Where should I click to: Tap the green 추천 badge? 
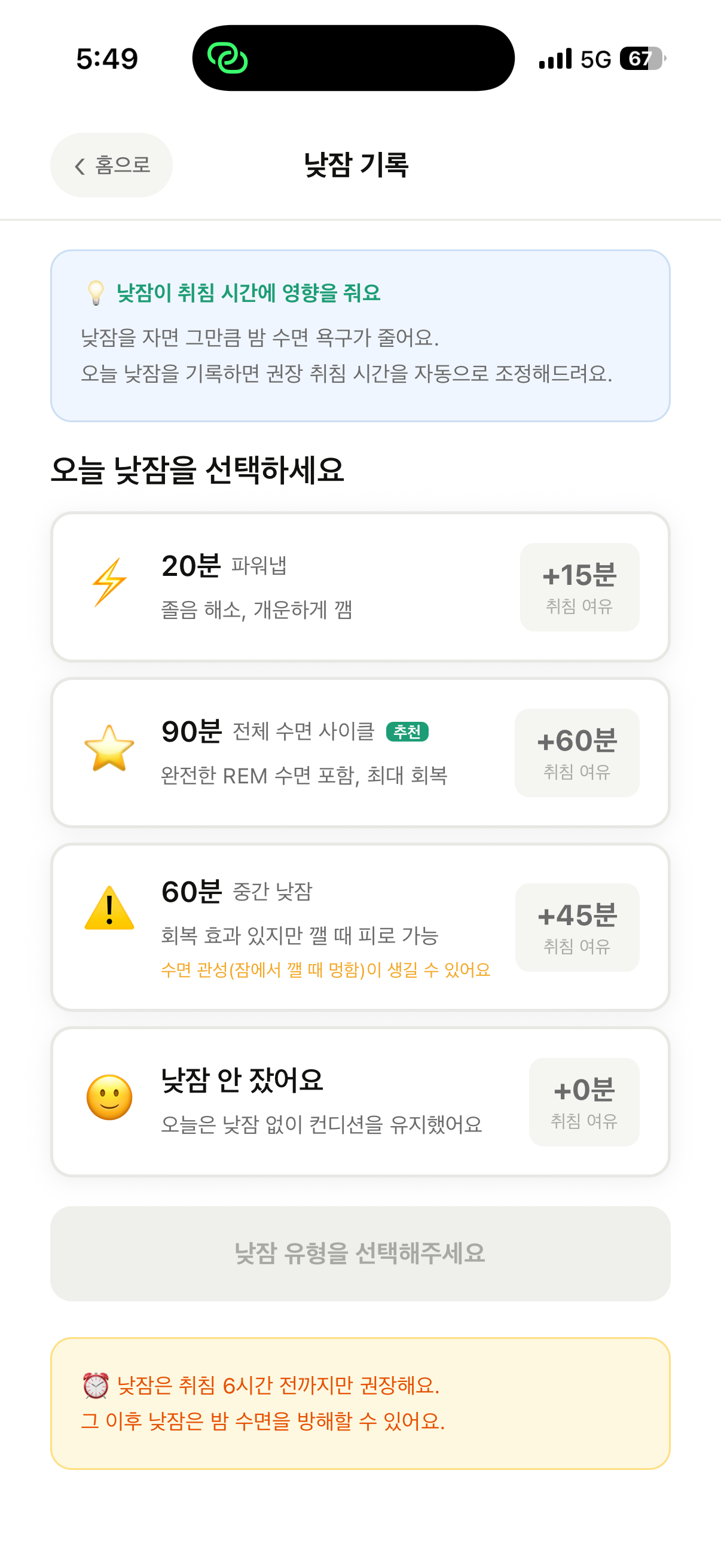407,731
